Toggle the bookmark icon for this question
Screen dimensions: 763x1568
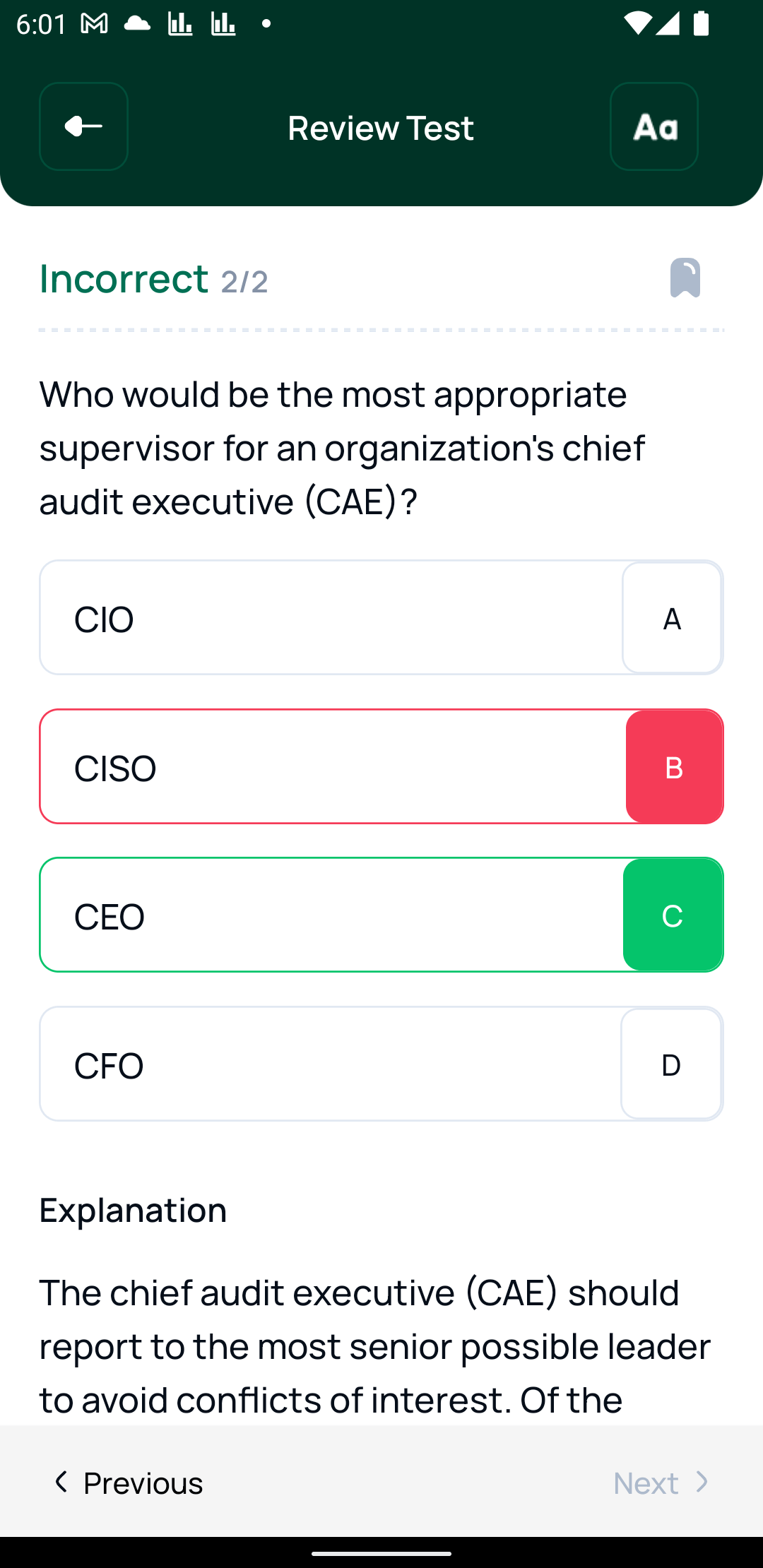(685, 278)
